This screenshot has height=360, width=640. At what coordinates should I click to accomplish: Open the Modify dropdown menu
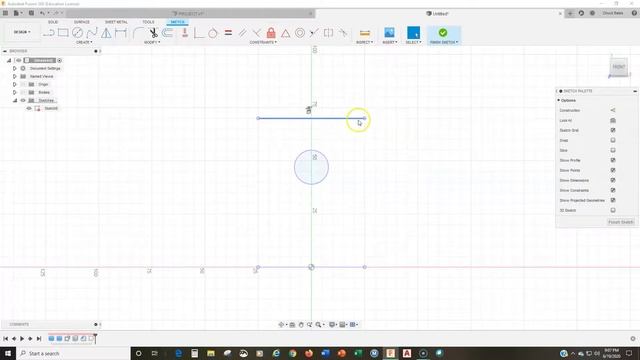[152, 42]
